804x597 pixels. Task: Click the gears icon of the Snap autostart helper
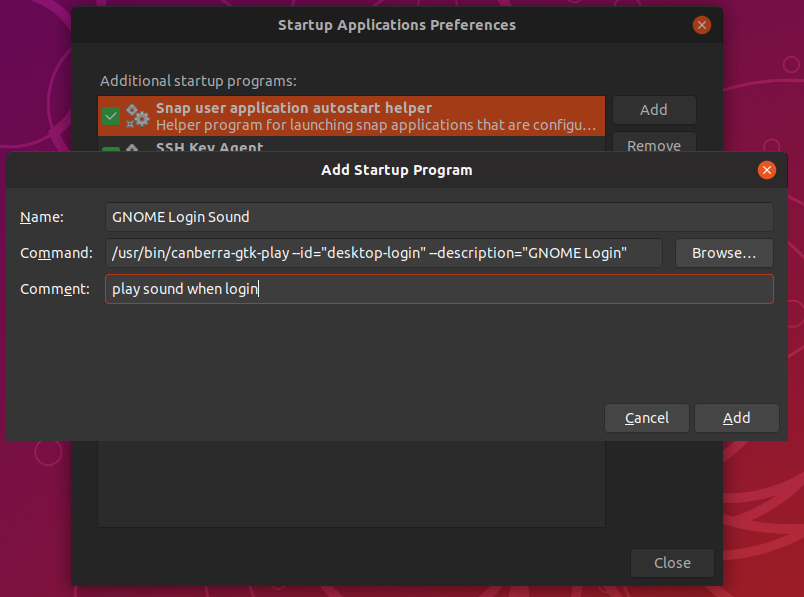tap(137, 116)
